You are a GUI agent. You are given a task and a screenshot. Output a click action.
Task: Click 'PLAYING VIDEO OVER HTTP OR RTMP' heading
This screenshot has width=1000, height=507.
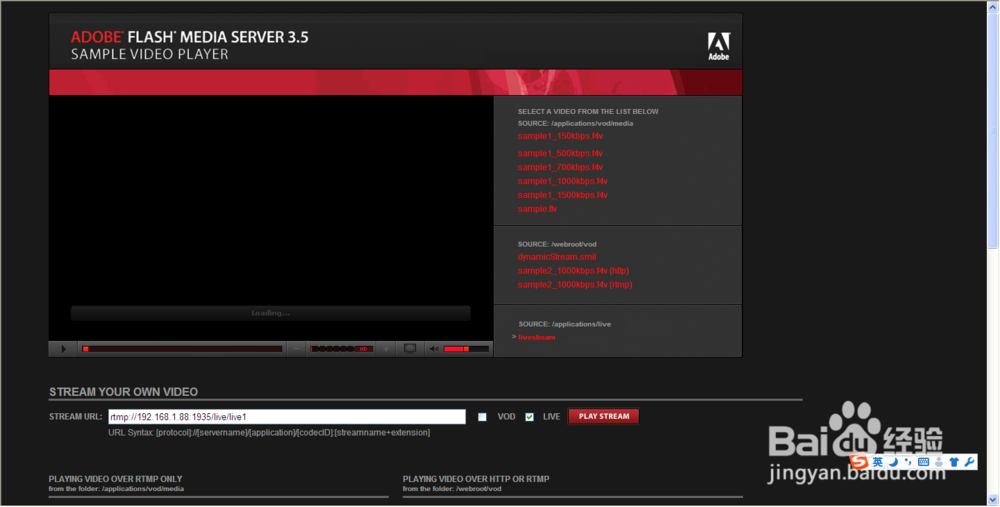pos(476,479)
